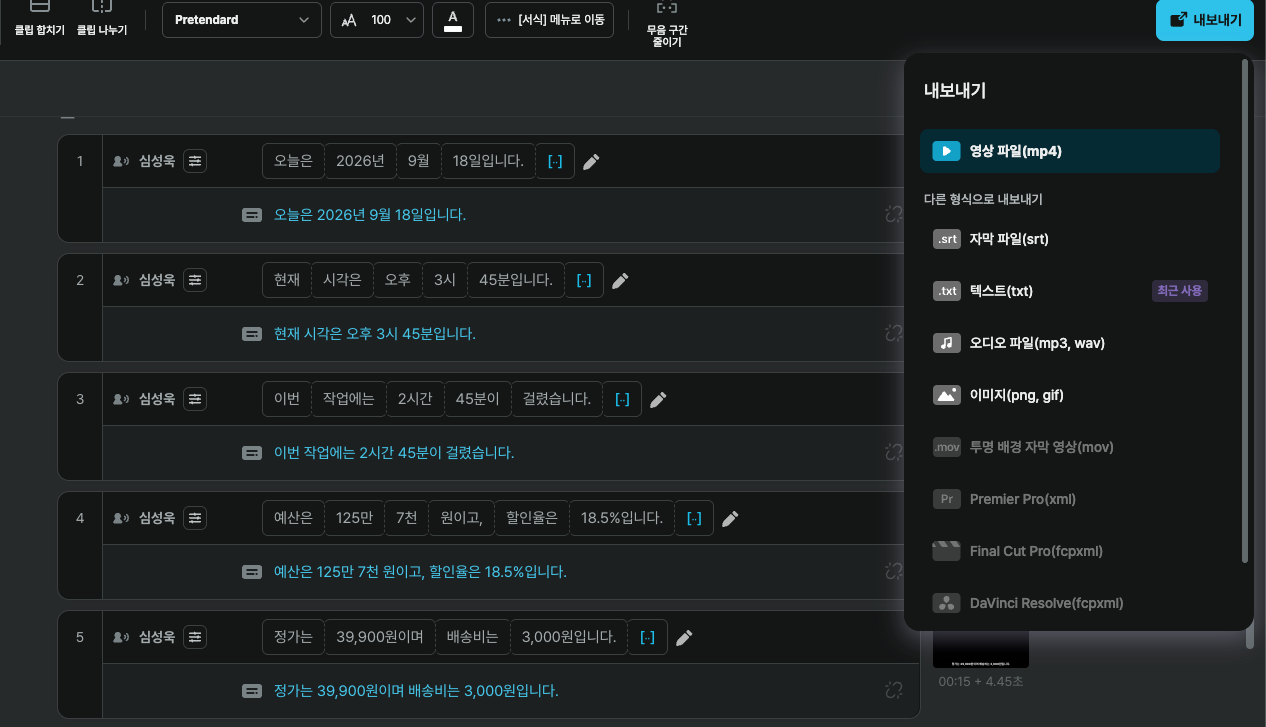This screenshot has height=727, width=1266.
Task: Click the pencil edit icon in clip 5
Action: click(684, 638)
